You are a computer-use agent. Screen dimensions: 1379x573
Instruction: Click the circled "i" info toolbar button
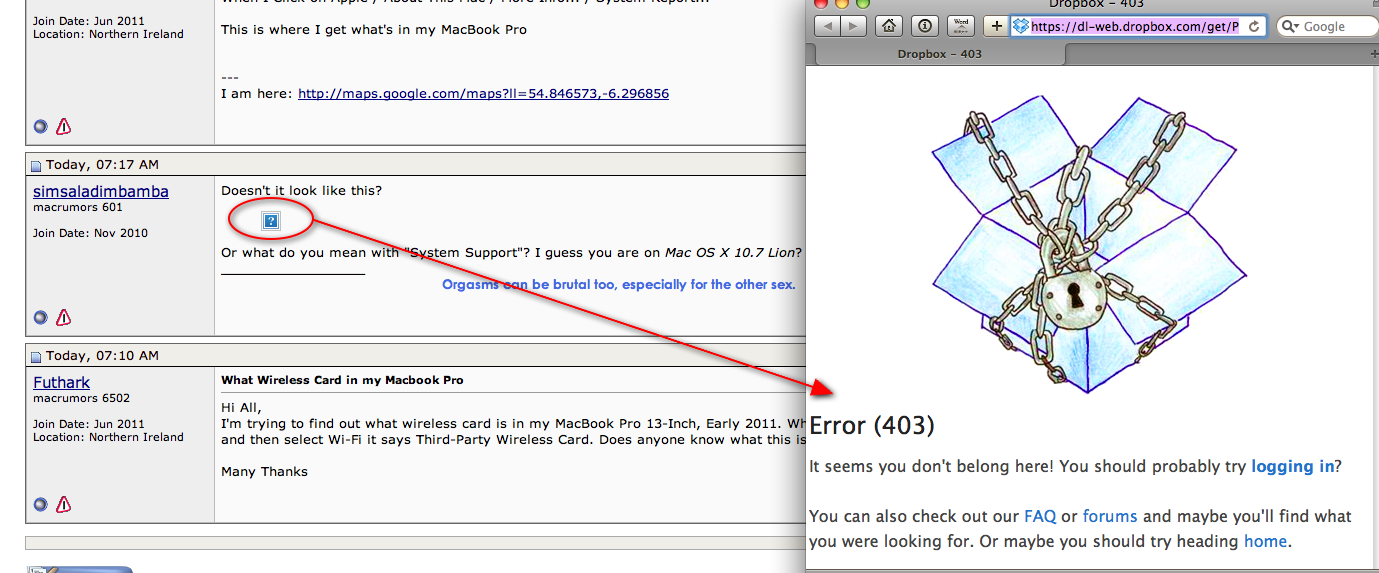[x=925, y=26]
